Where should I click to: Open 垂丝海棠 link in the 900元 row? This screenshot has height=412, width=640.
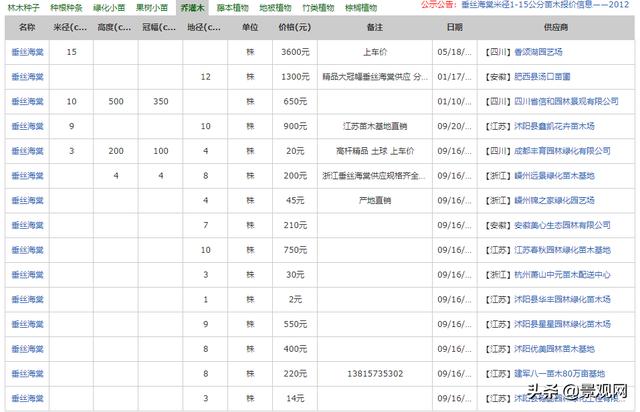click(x=27, y=126)
